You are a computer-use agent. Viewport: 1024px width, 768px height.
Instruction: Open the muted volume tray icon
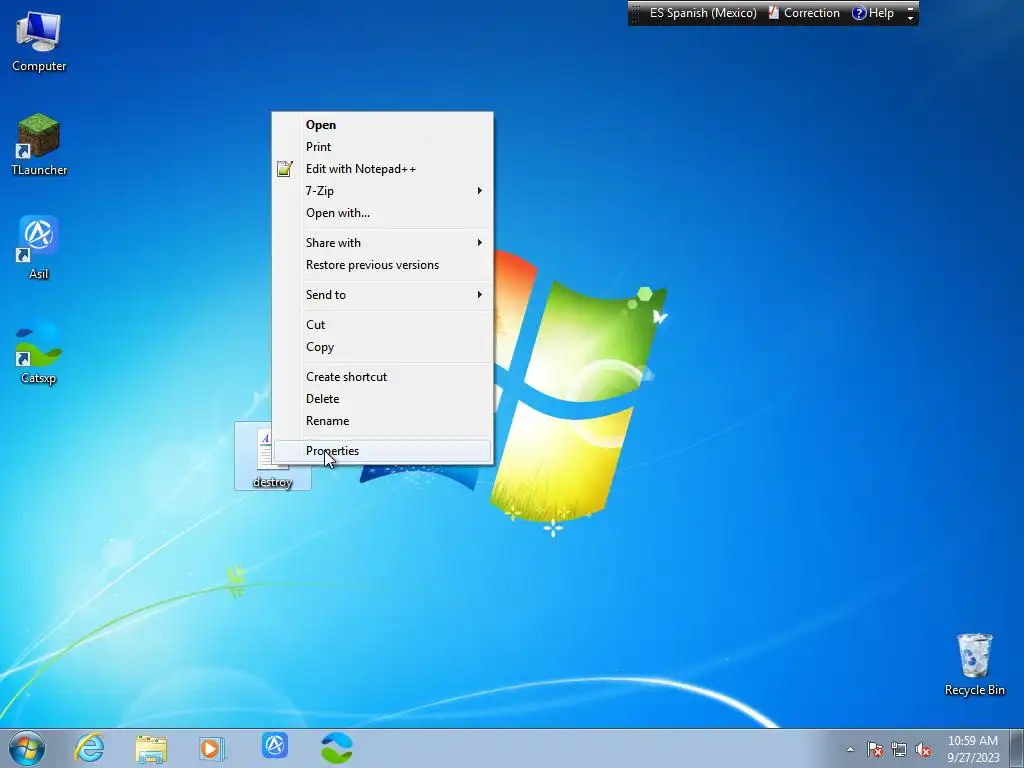pos(923,750)
